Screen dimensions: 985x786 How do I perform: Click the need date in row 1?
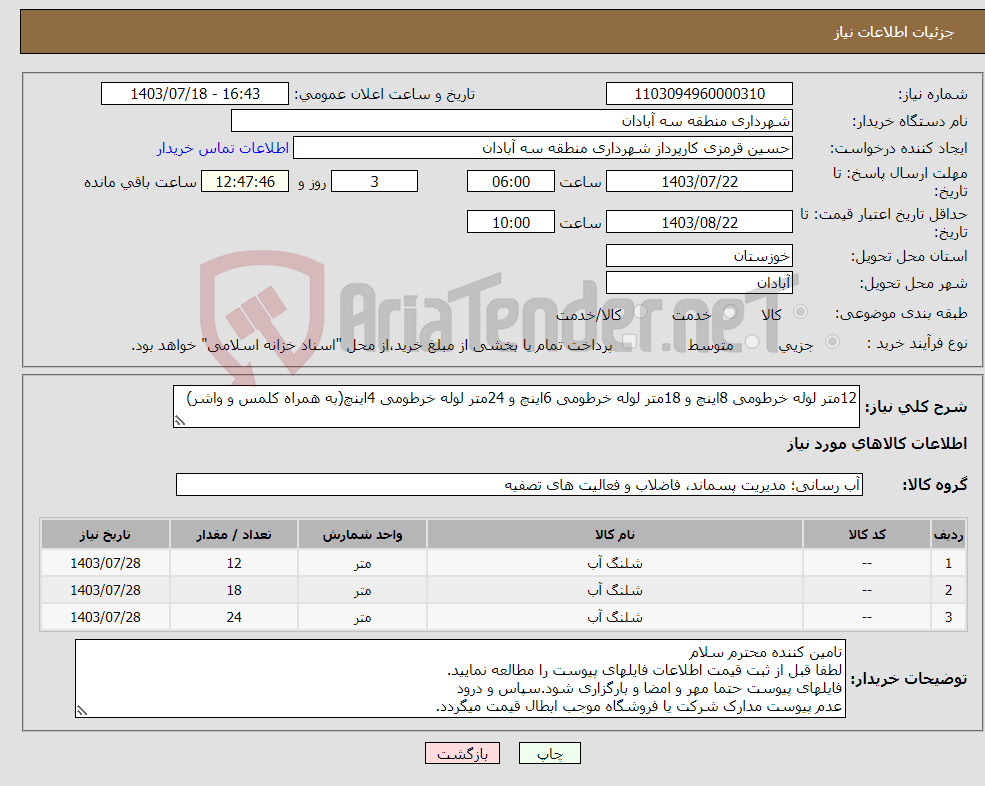(105, 563)
